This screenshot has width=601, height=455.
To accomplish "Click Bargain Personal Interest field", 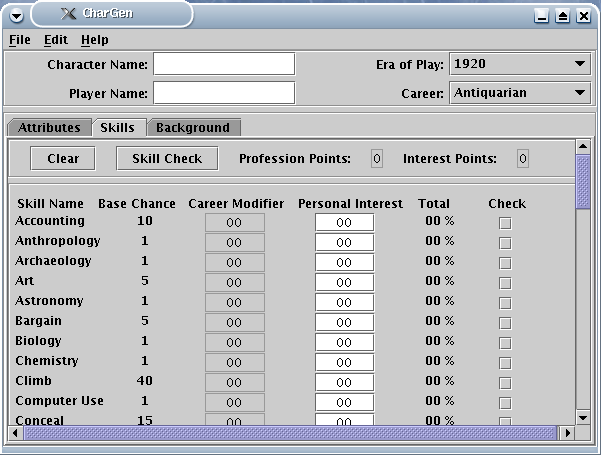I will click(344, 322).
